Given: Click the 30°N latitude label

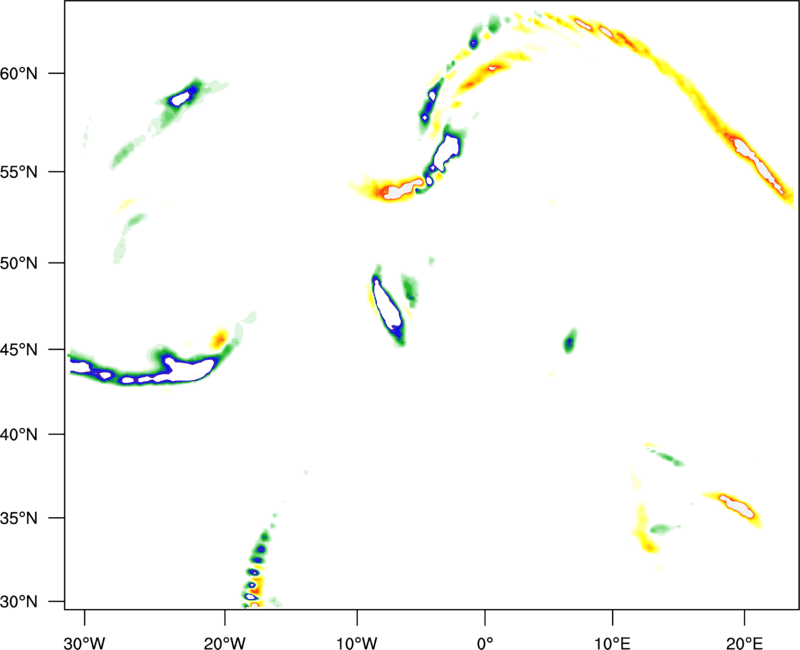Looking at the screenshot, I should pos(19,602).
